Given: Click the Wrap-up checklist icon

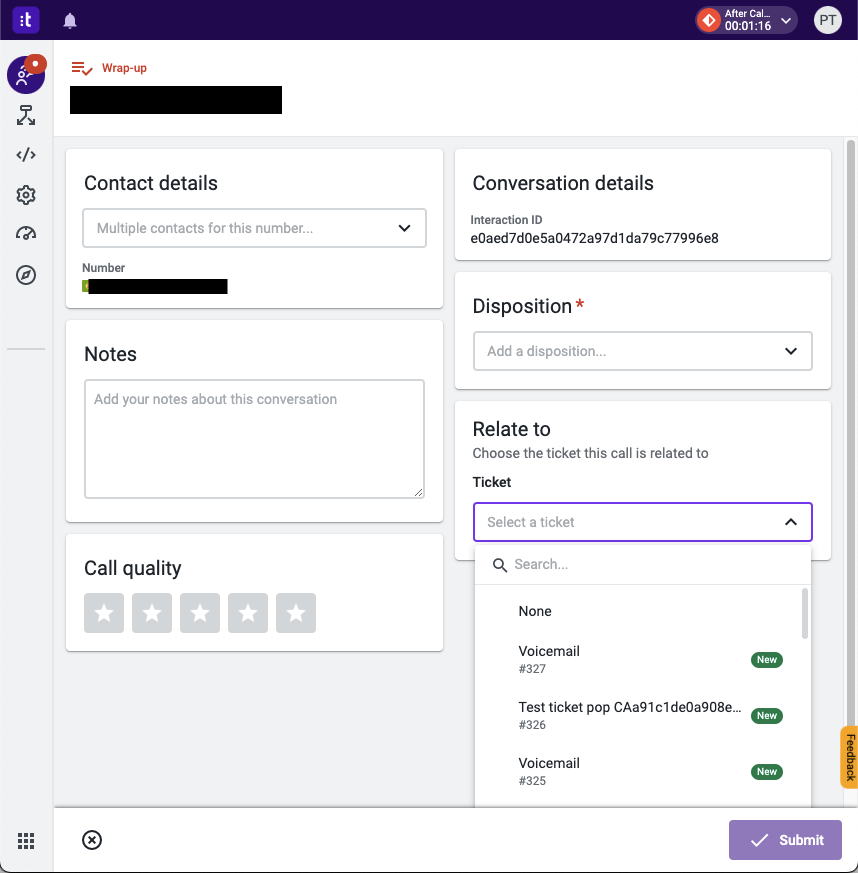Looking at the screenshot, I should tap(82, 68).
